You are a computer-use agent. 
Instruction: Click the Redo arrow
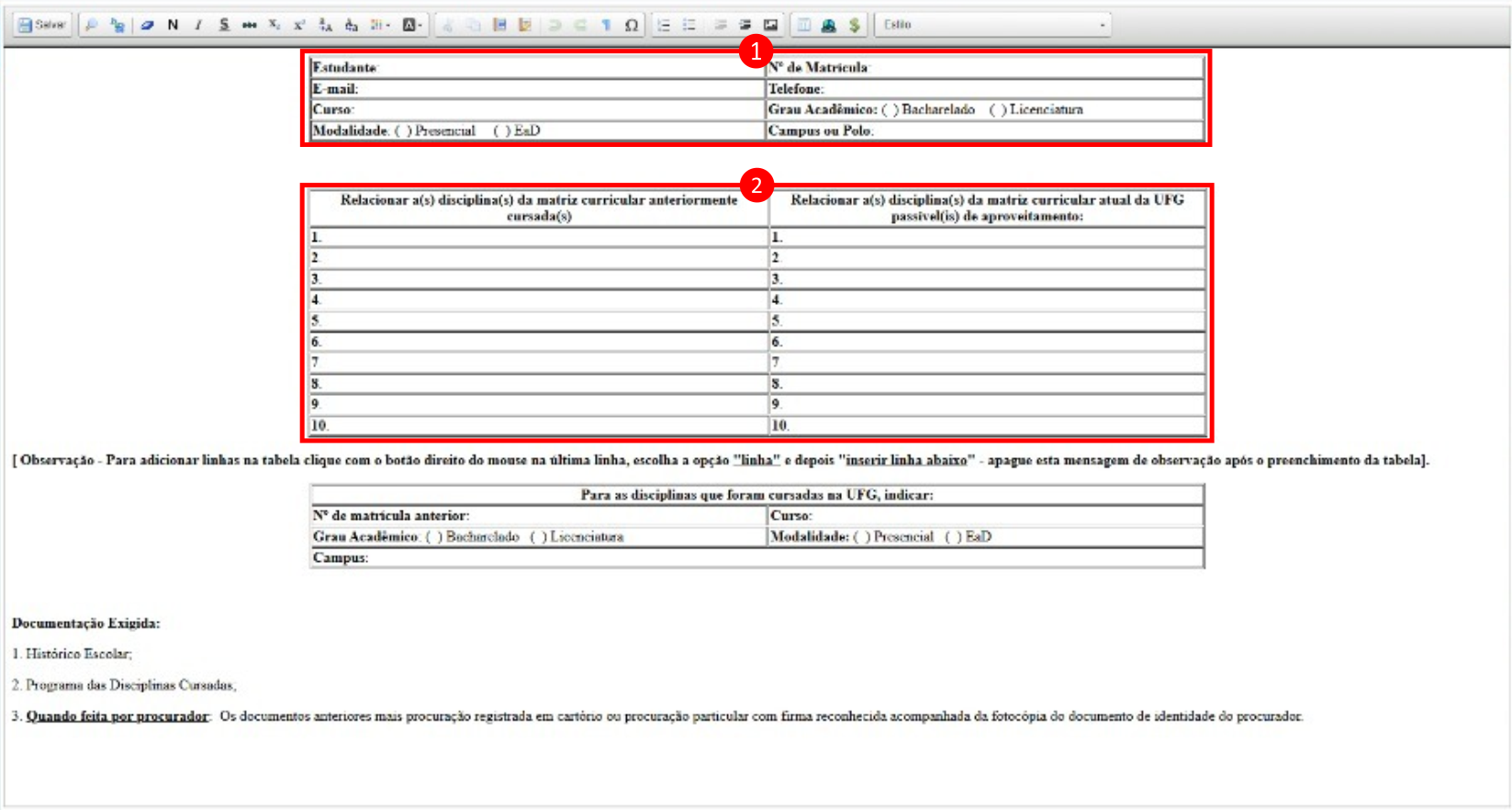[580, 25]
